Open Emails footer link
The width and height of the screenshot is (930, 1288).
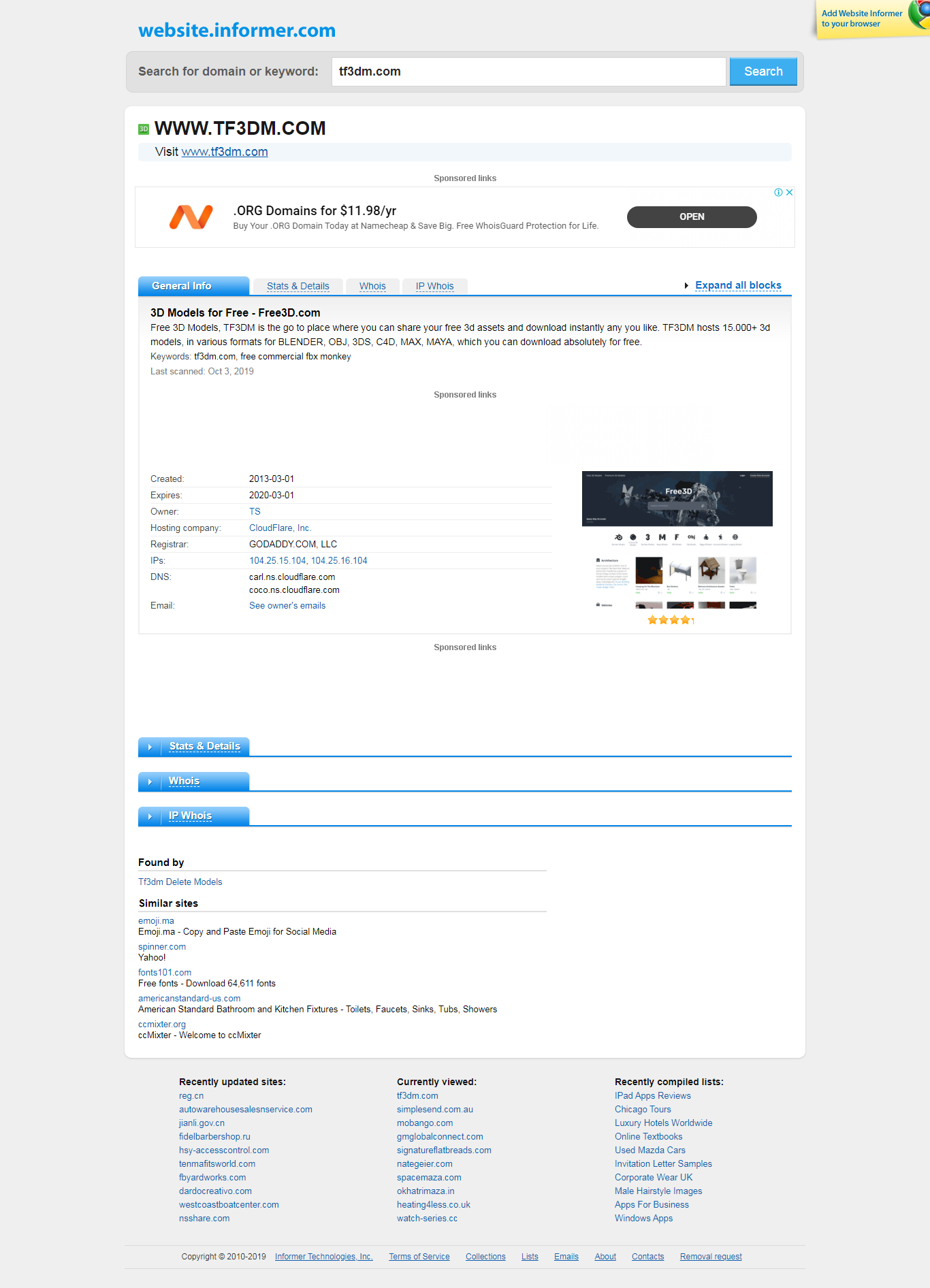tap(566, 1257)
